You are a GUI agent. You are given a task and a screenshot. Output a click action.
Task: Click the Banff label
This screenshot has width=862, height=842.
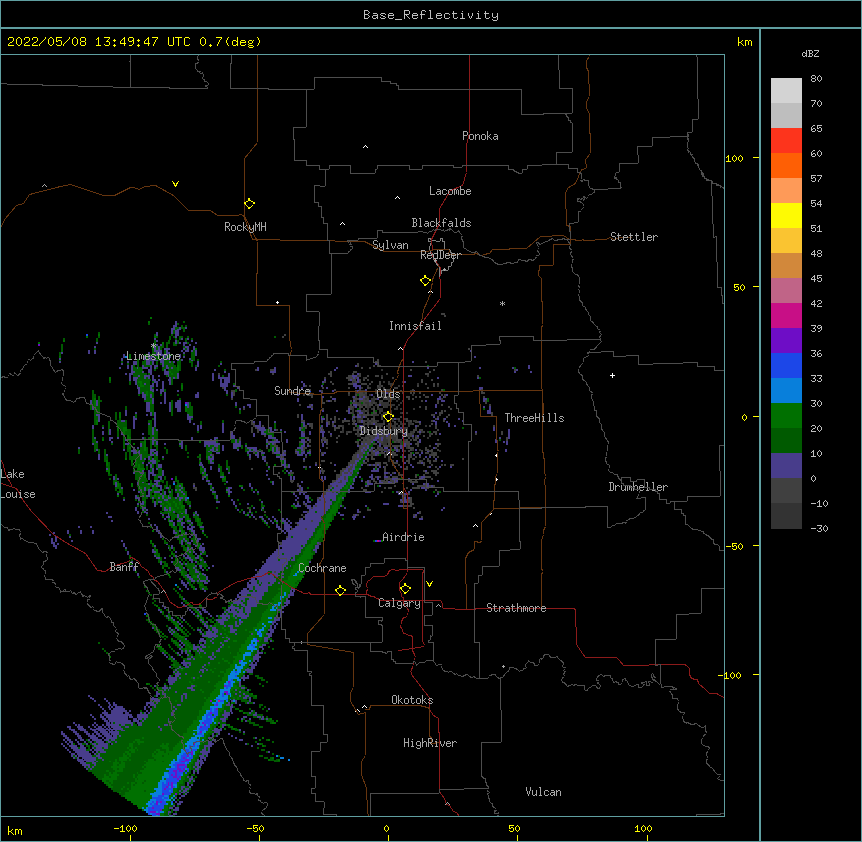pos(124,567)
